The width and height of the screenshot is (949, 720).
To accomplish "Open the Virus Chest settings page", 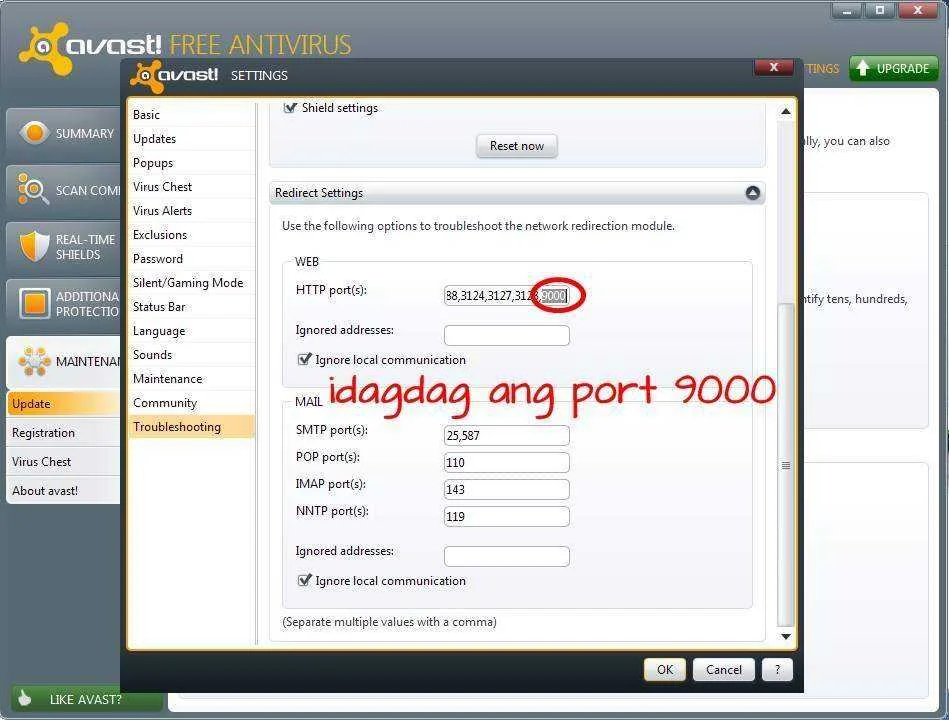I will click(191, 186).
